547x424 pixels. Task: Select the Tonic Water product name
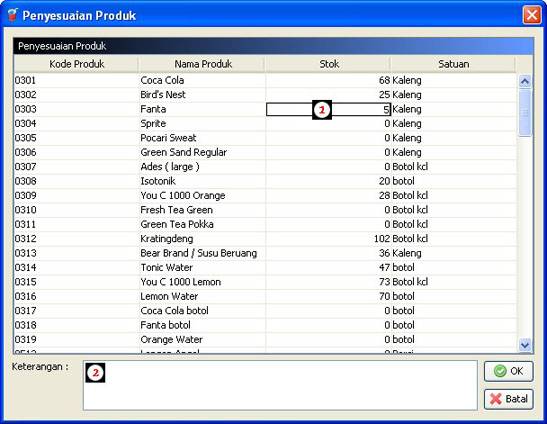click(166, 268)
